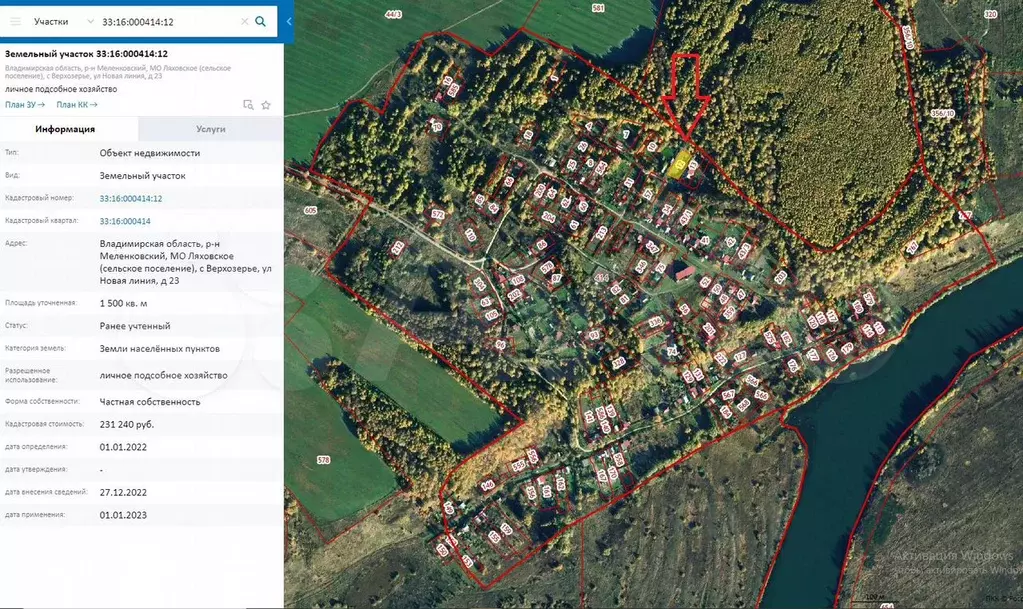This screenshot has height=609, width=1023.
Task: Click parcel labeled 578 on map
Action: pos(322,460)
